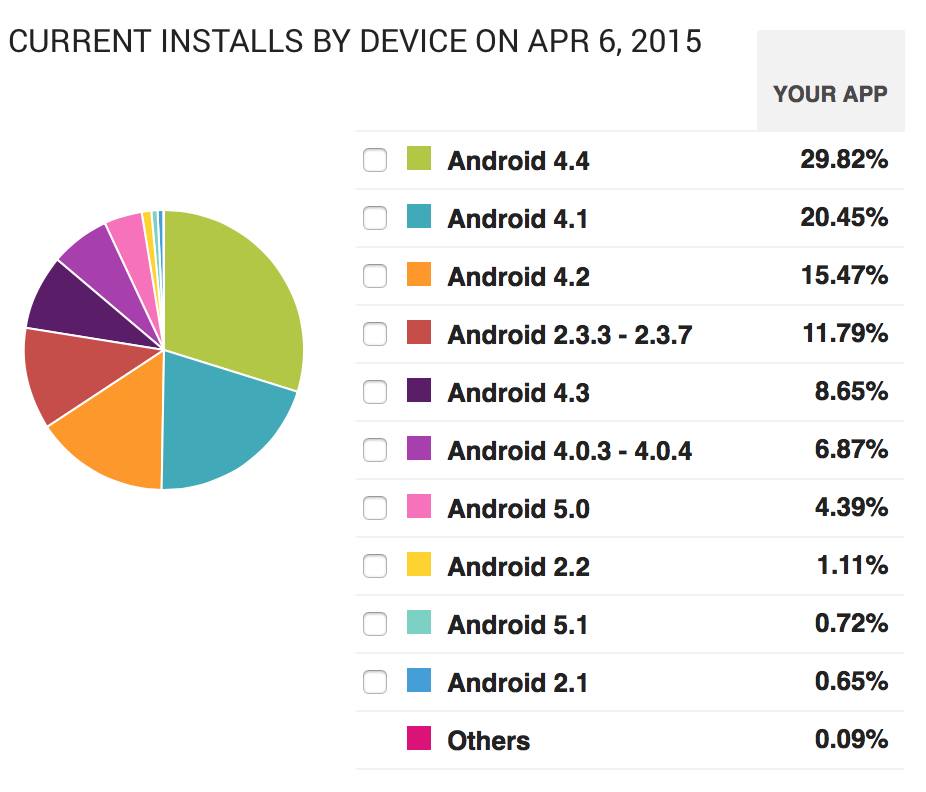Check the Android 4.4 checkbox
The image size is (926, 792).
coord(375,160)
